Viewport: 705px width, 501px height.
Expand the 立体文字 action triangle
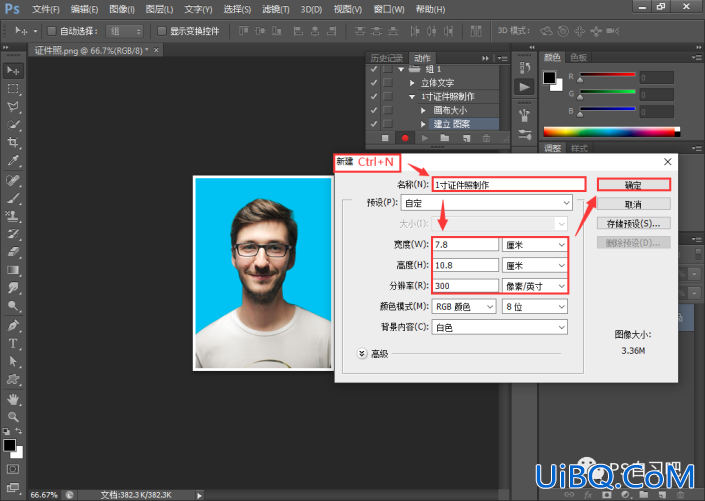click(x=412, y=83)
